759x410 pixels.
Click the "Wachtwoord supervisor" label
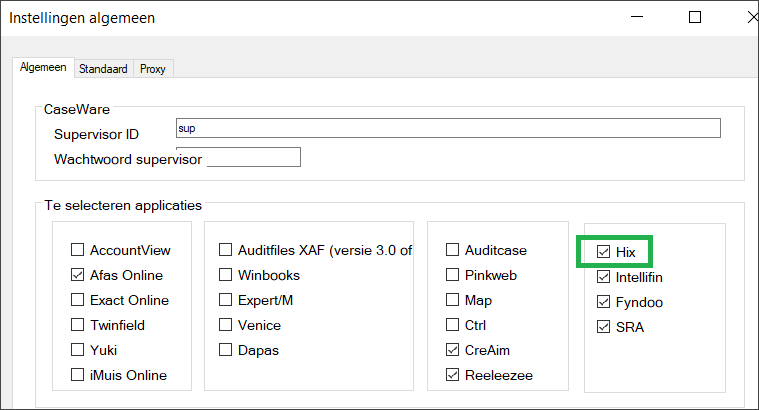(128, 159)
